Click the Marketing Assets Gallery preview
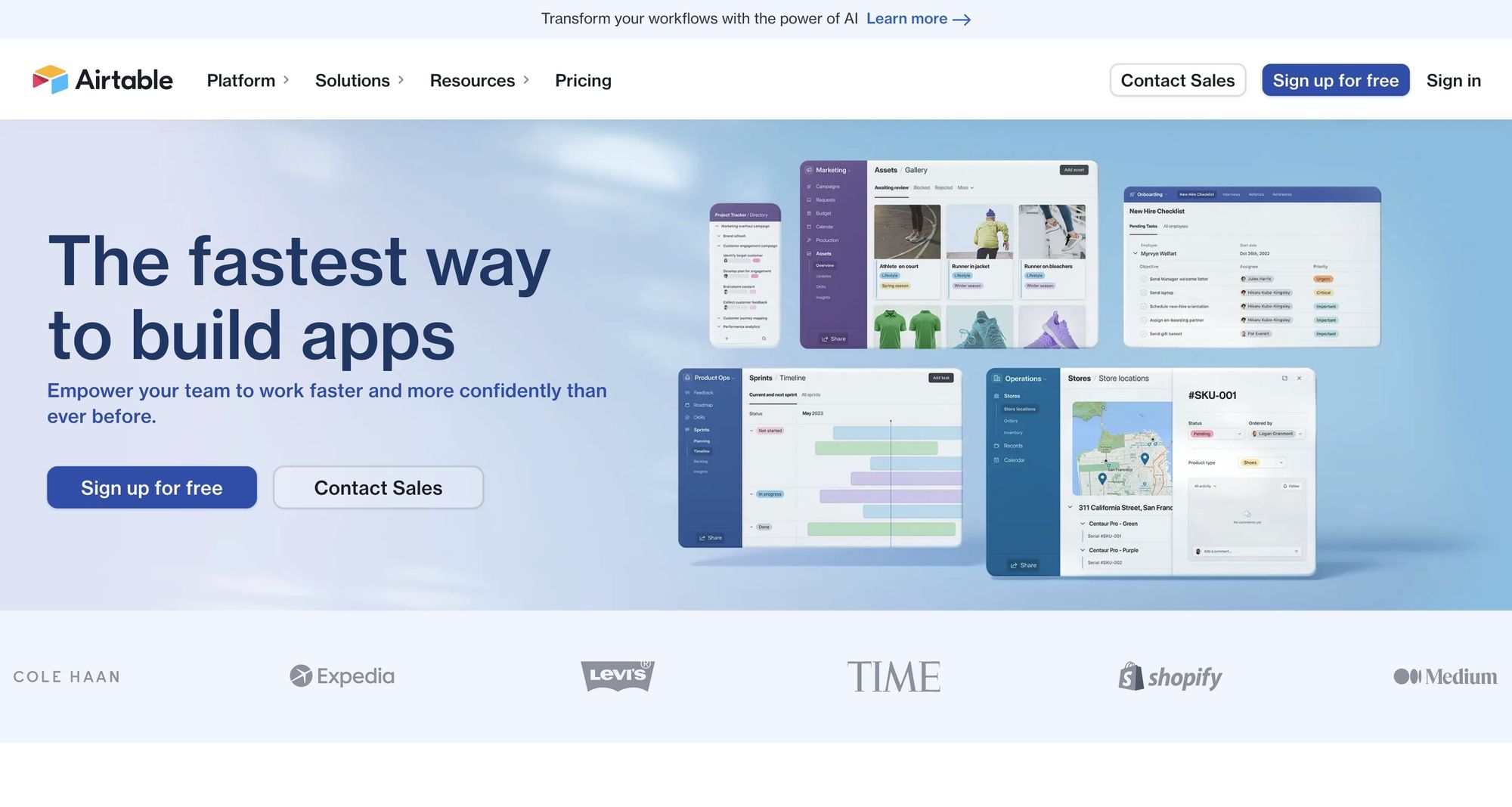Viewport: 1512px width, 807px height. [948, 255]
